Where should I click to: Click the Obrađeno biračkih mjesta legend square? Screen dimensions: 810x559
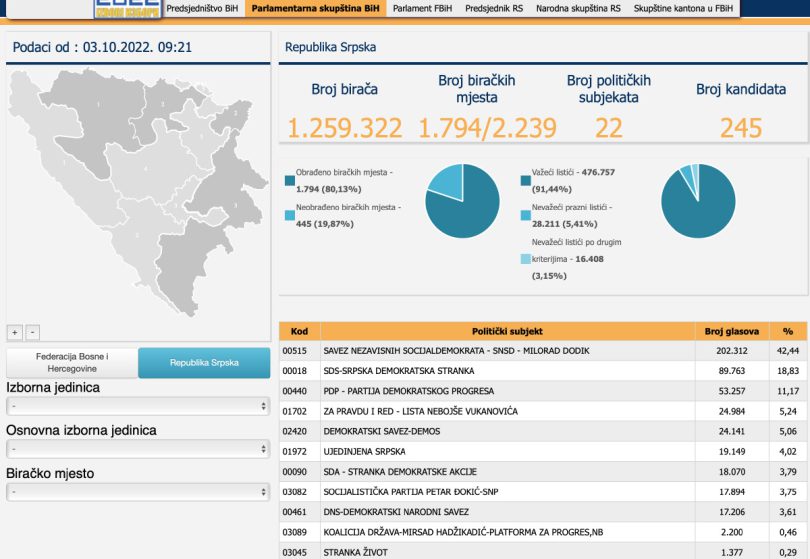[x=290, y=181]
